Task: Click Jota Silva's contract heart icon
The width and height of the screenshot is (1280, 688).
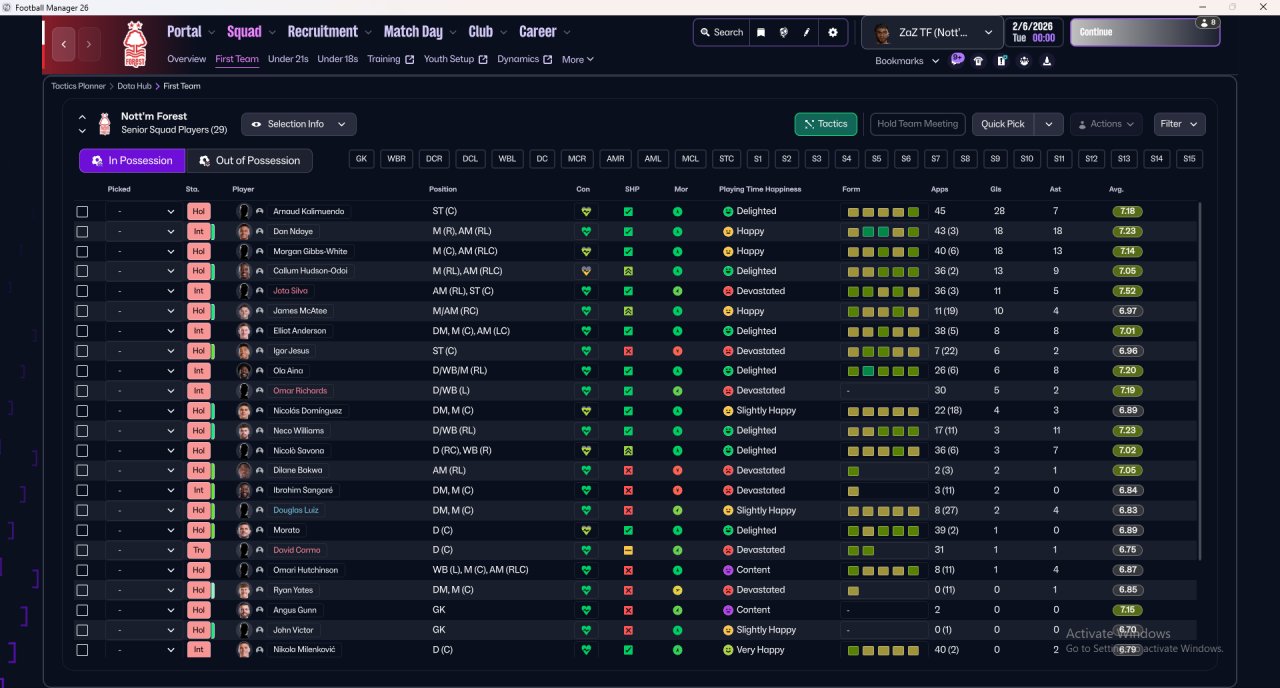Action: [587, 291]
